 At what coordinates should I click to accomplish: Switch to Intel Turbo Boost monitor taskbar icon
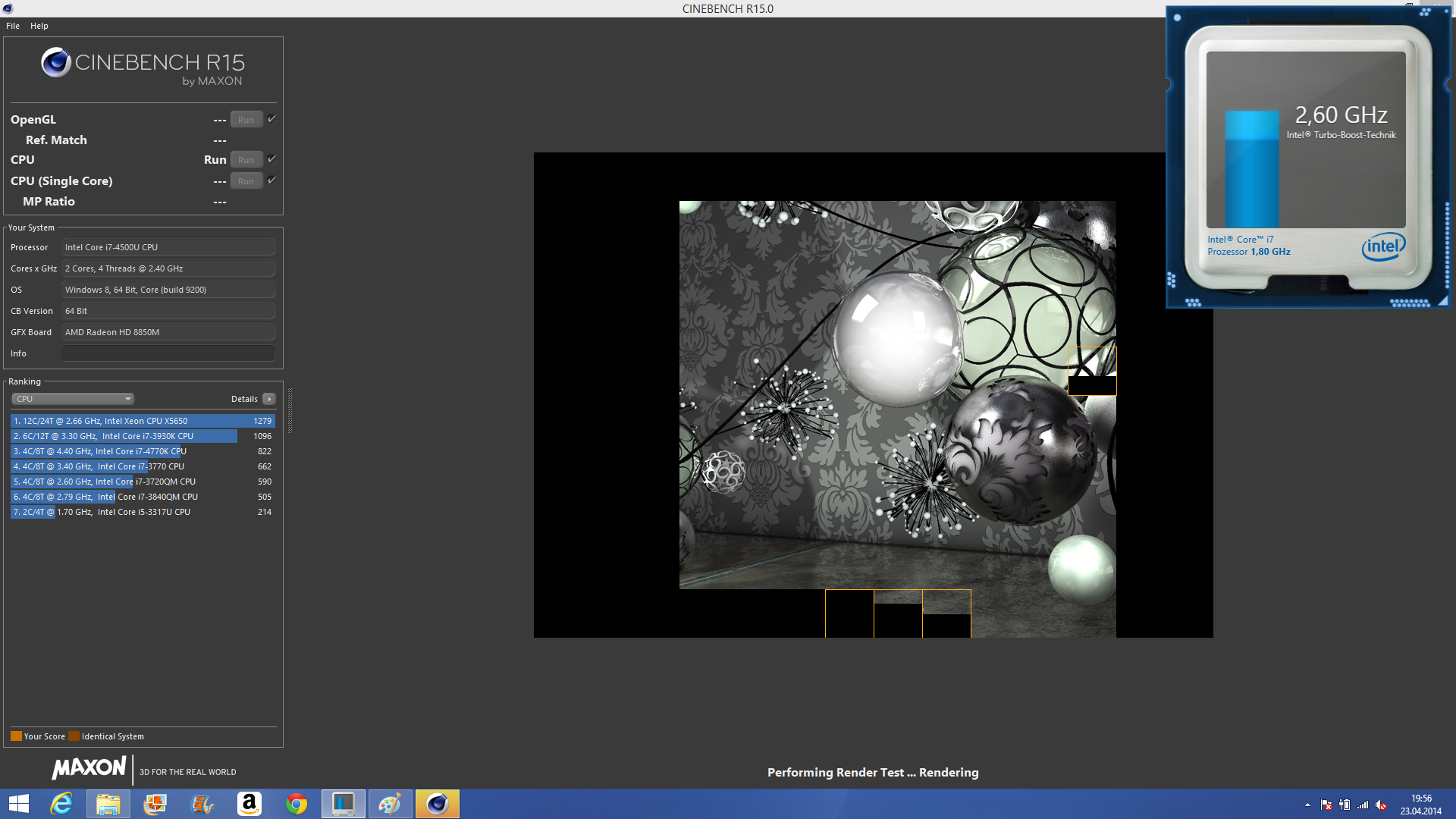[x=344, y=804]
